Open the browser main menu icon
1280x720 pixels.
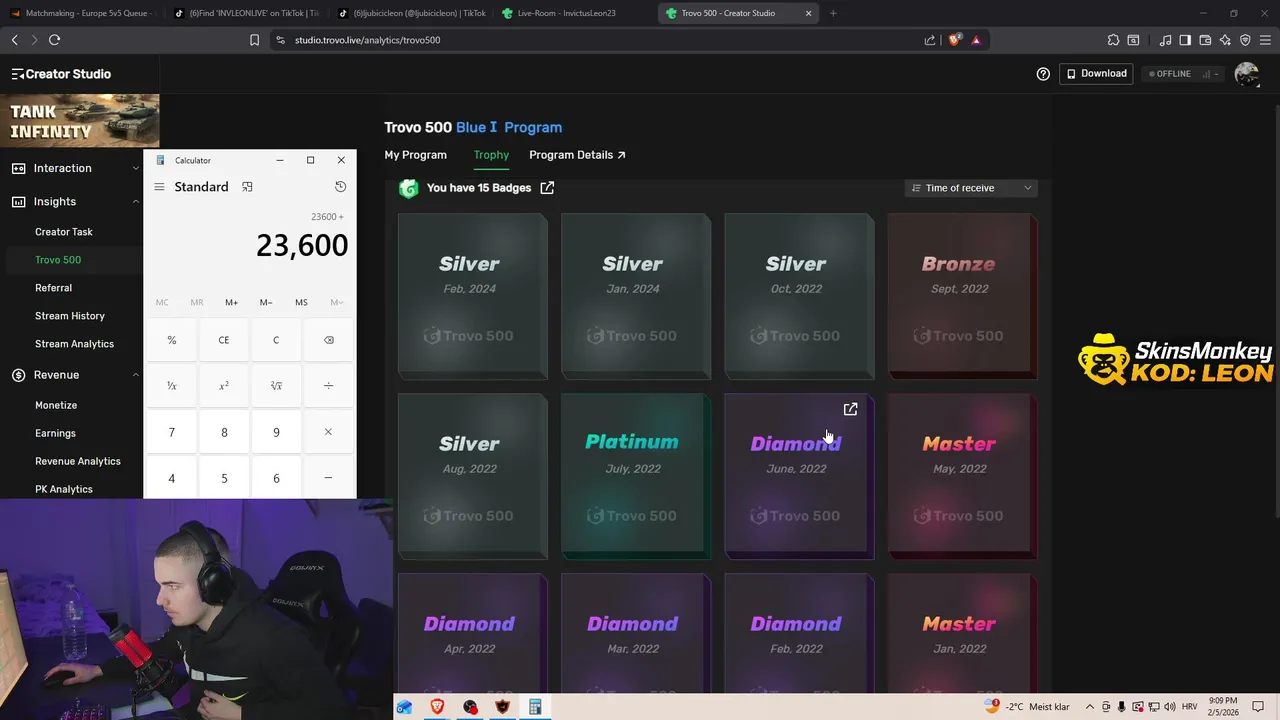1265,40
